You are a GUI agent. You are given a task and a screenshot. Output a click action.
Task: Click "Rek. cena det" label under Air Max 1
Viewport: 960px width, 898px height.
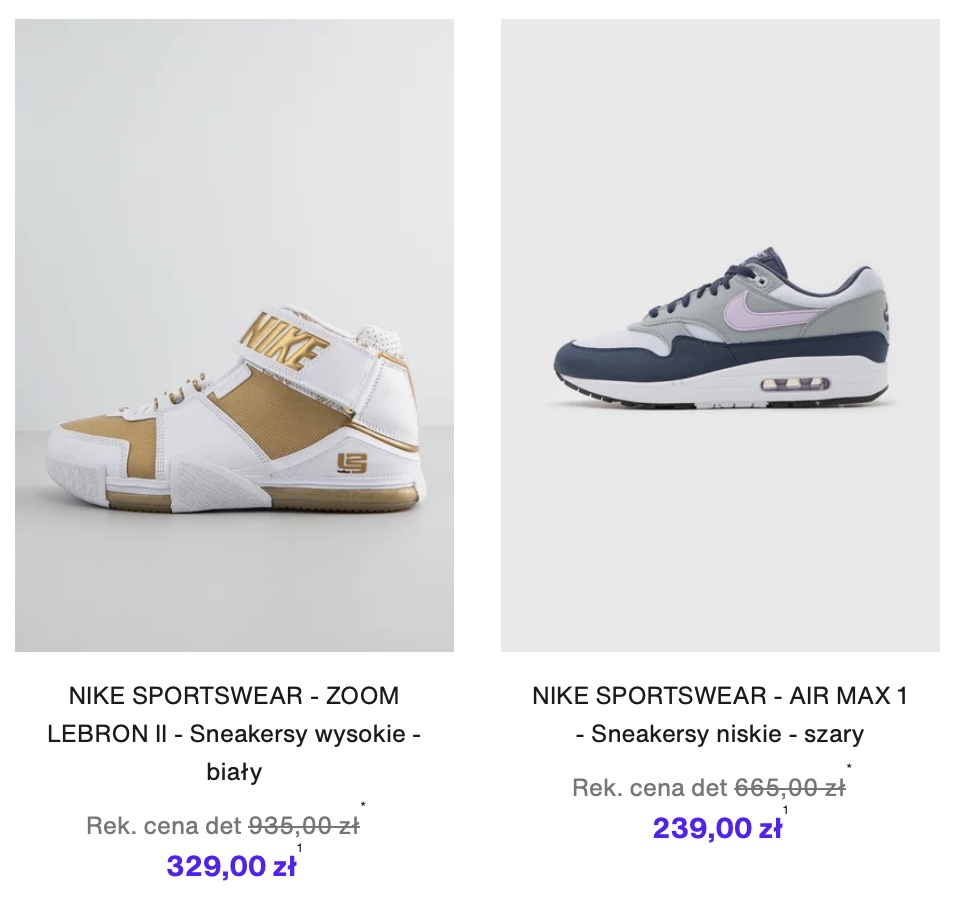coord(650,788)
